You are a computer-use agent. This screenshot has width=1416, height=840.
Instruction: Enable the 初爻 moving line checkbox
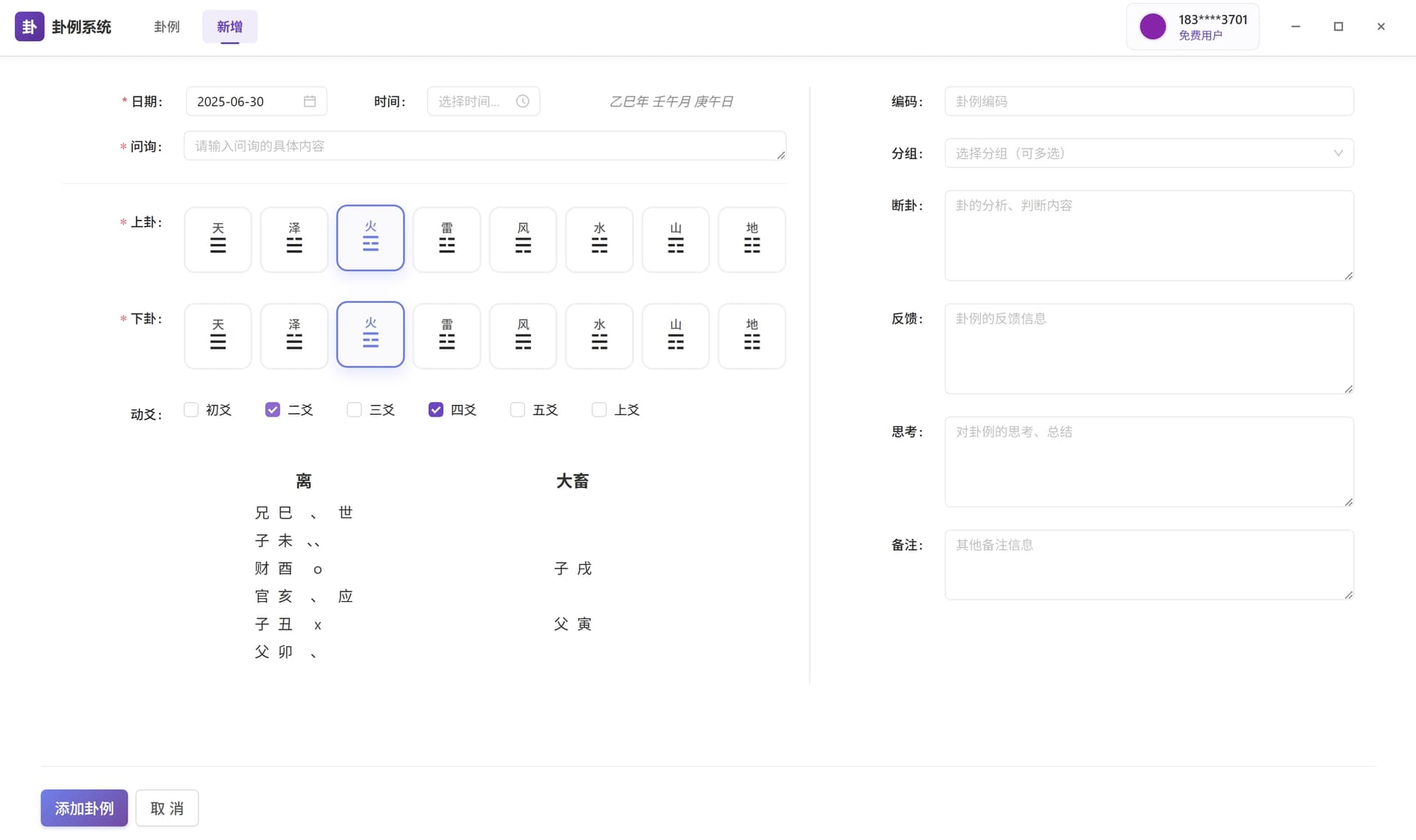(x=191, y=409)
